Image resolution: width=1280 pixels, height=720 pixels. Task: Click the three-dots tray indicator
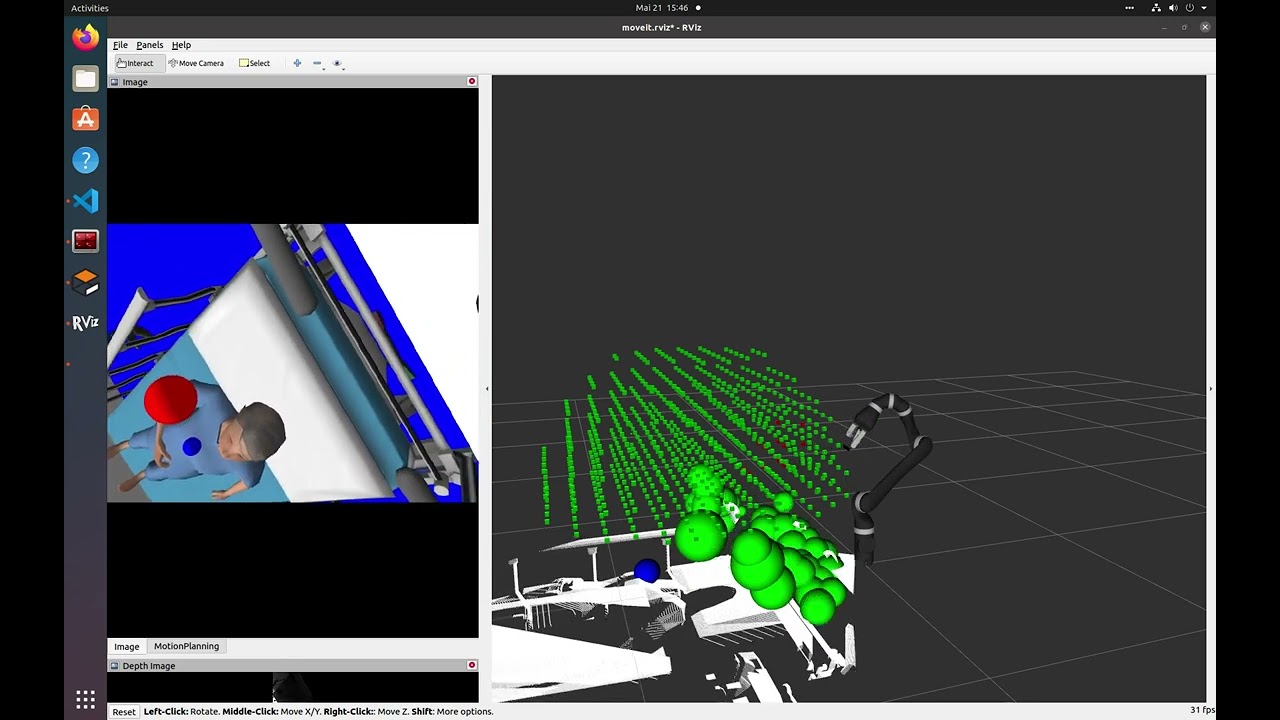tap(1129, 8)
